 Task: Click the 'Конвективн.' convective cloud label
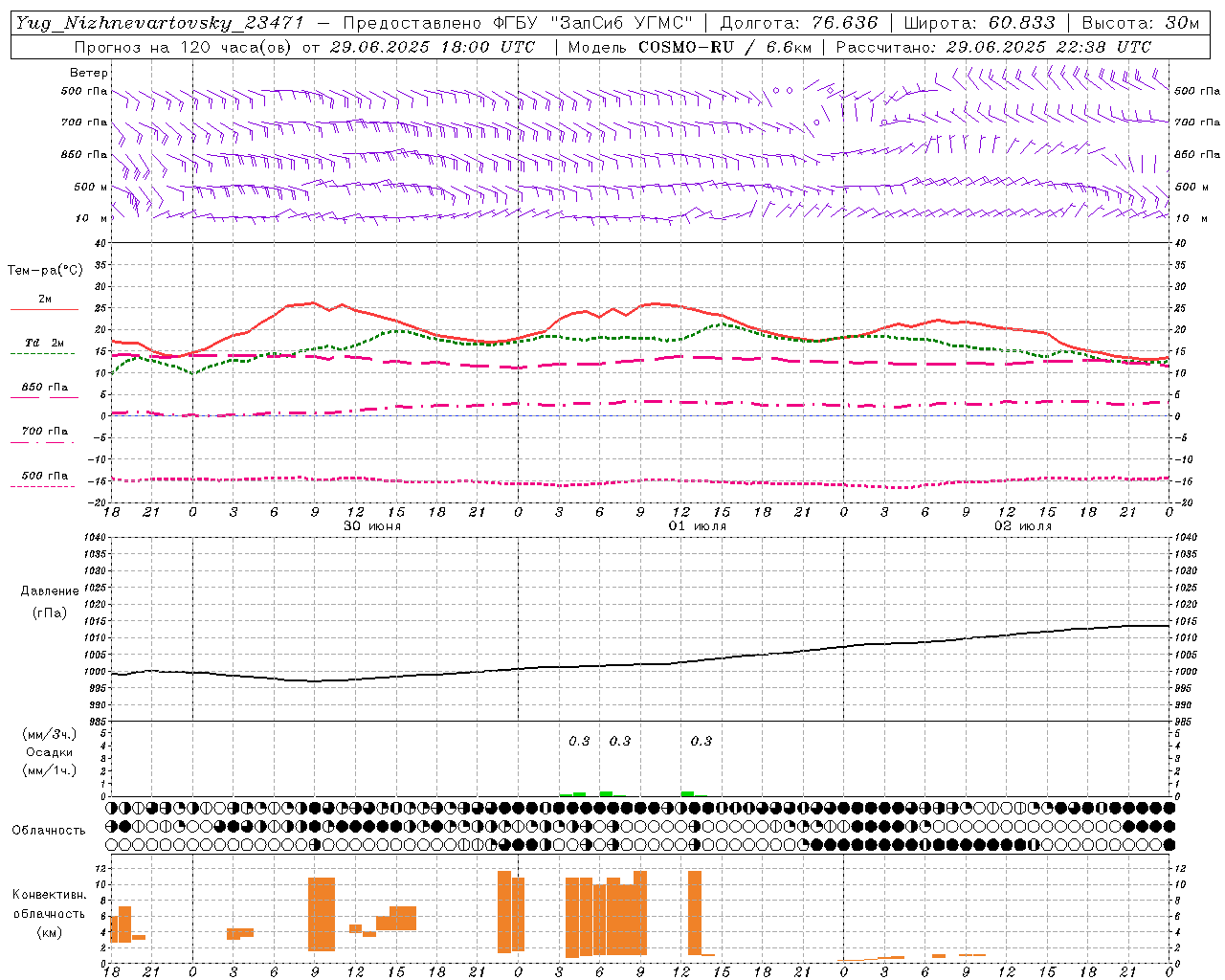point(49,895)
